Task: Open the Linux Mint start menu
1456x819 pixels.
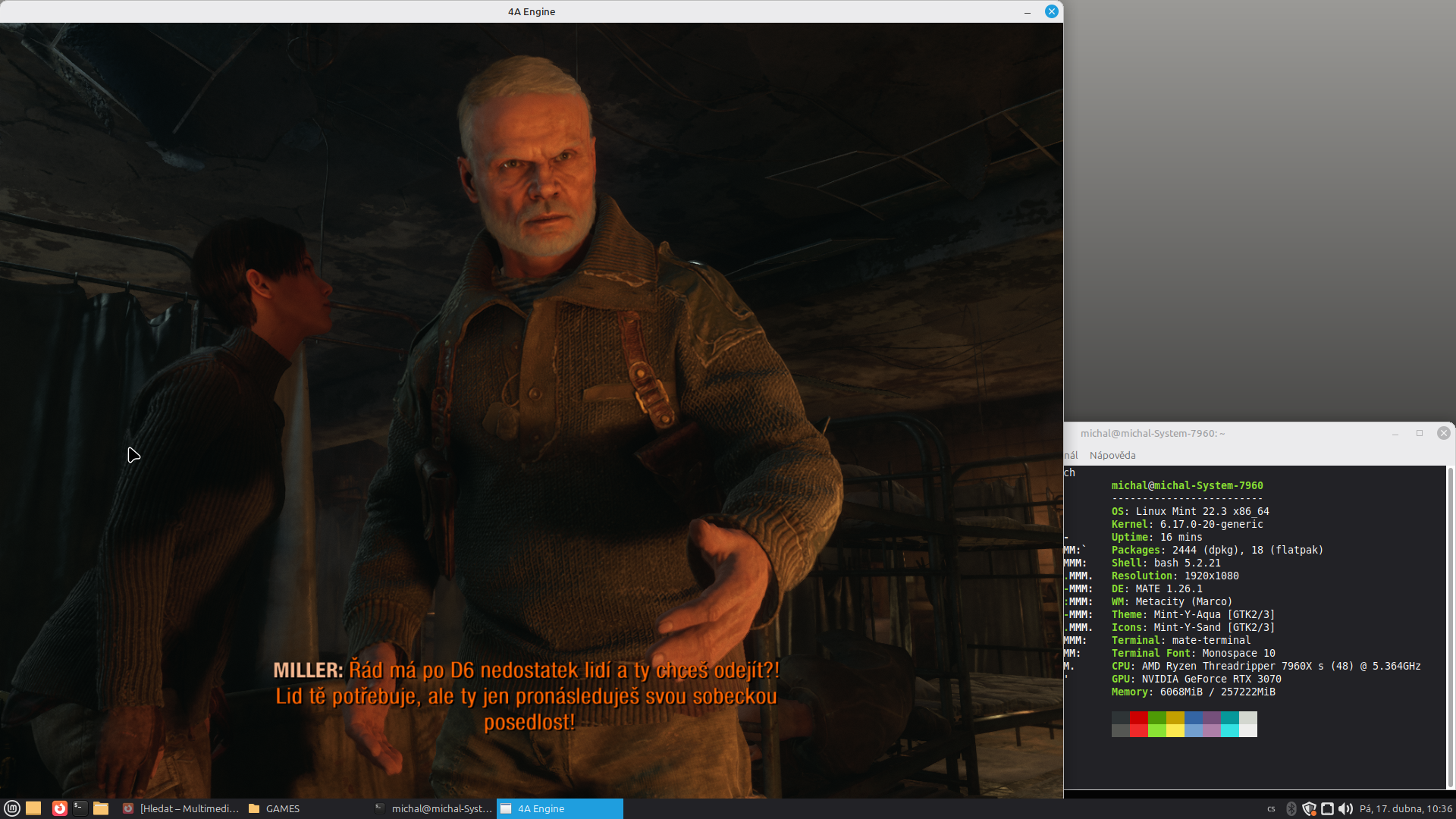Action: [11, 808]
